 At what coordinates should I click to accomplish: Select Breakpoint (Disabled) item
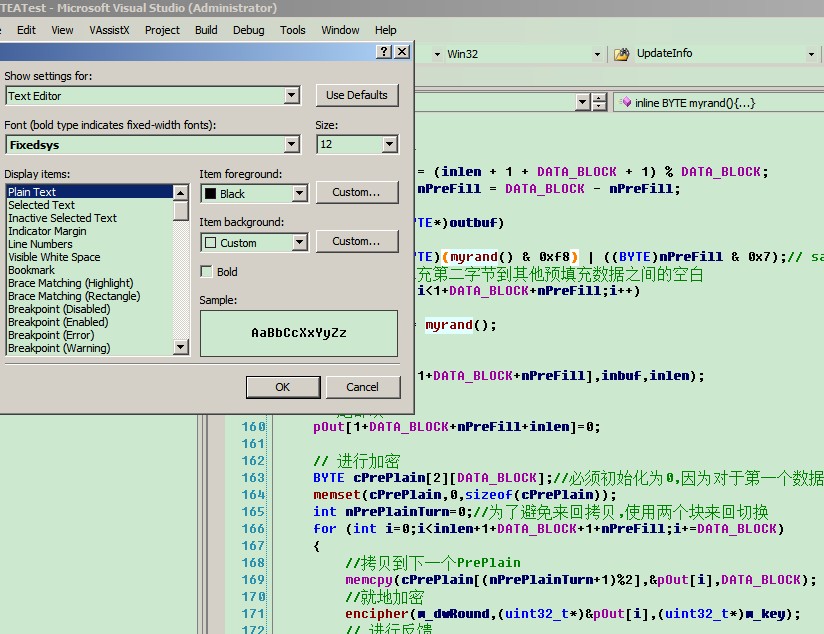click(89, 309)
